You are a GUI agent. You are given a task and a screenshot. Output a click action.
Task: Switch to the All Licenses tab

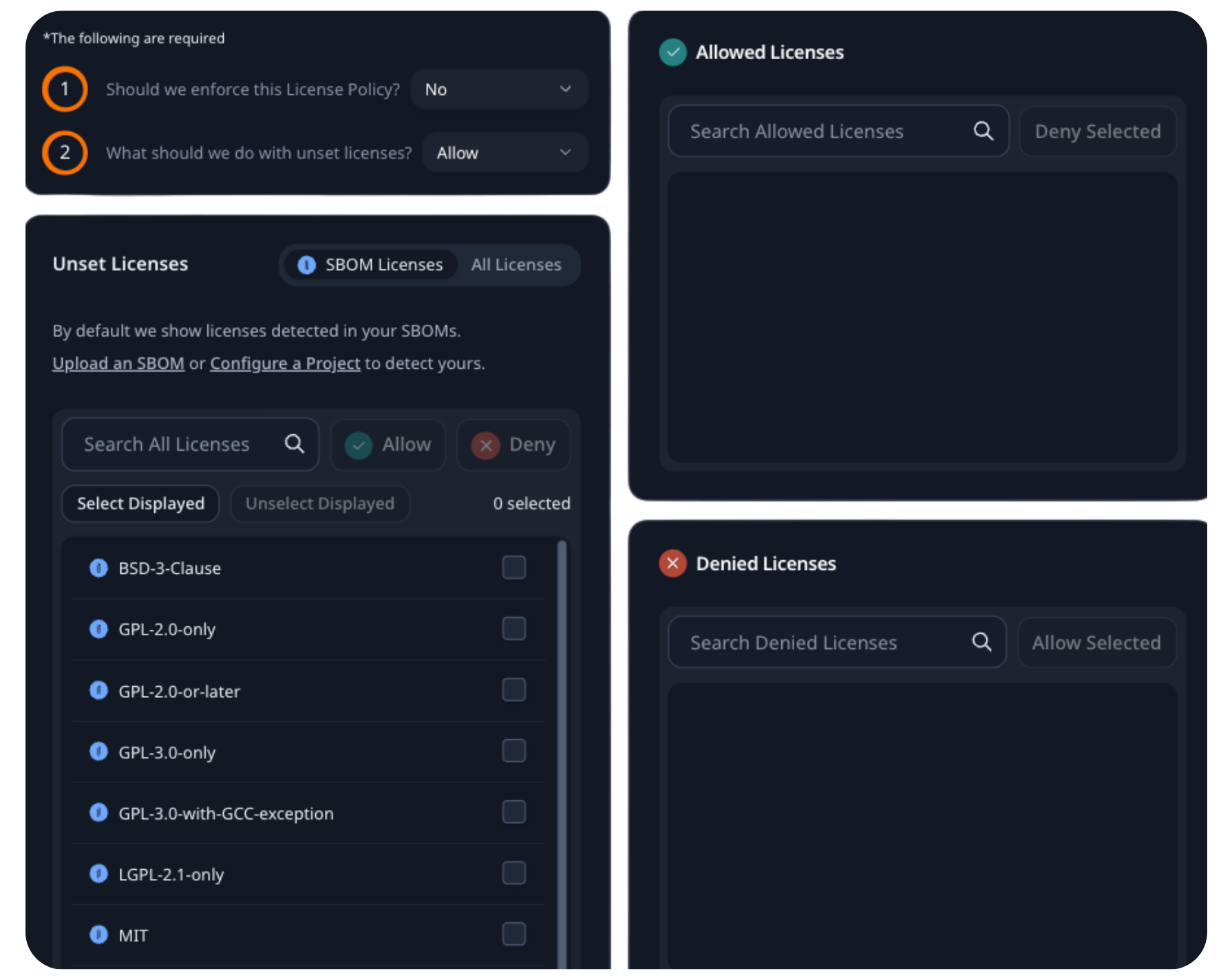516,264
